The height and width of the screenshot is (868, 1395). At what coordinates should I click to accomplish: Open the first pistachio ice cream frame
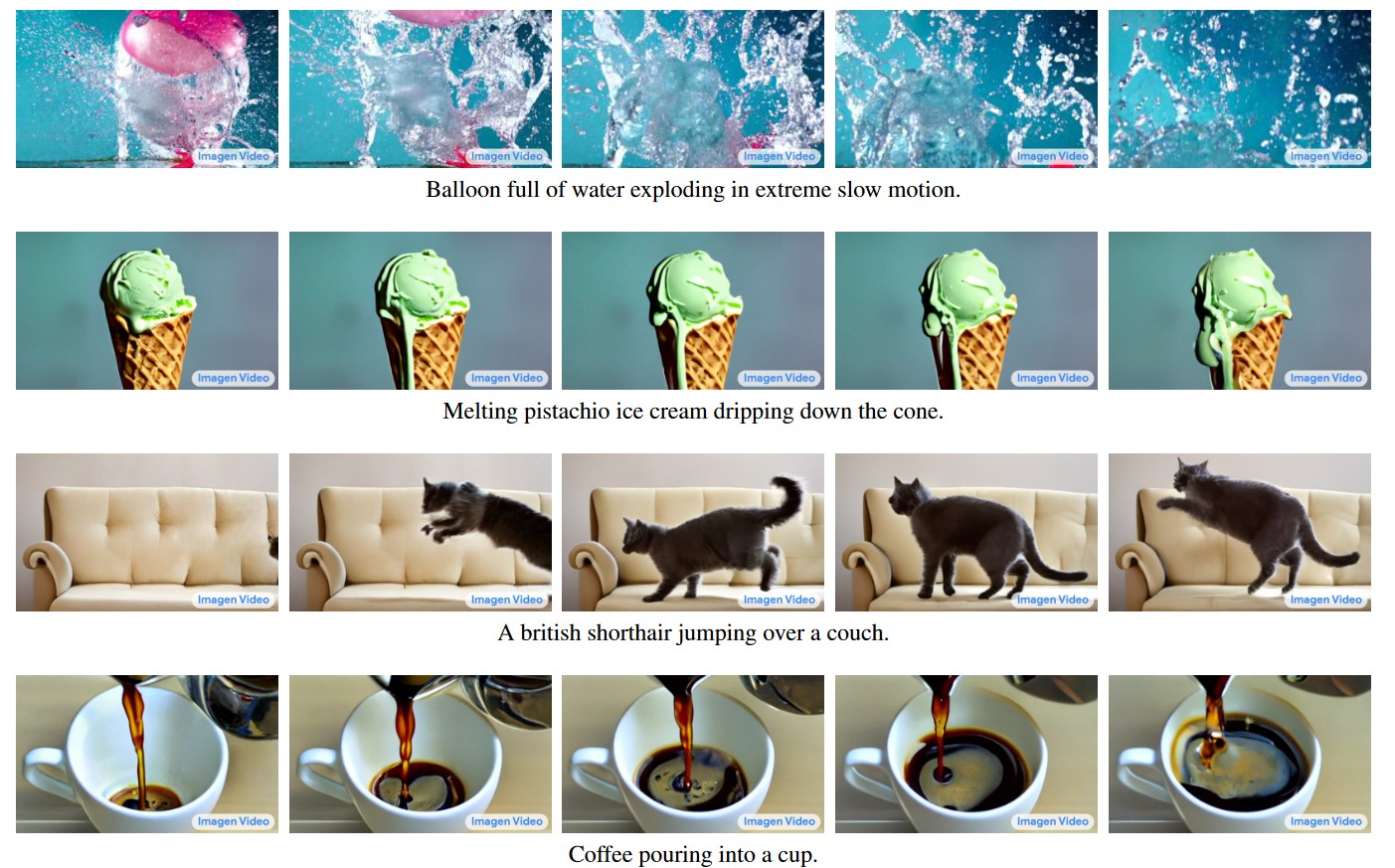(147, 310)
